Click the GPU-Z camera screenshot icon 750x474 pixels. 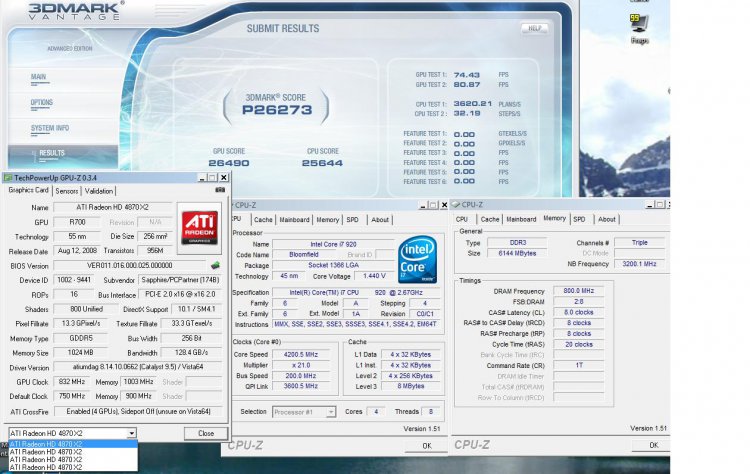220,190
